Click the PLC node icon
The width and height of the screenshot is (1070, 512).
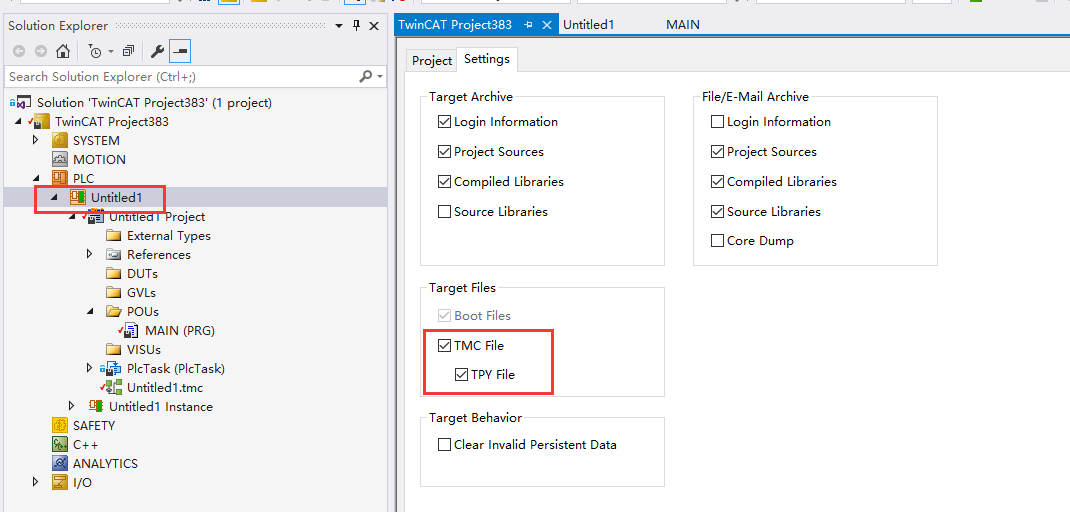point(60,179)
